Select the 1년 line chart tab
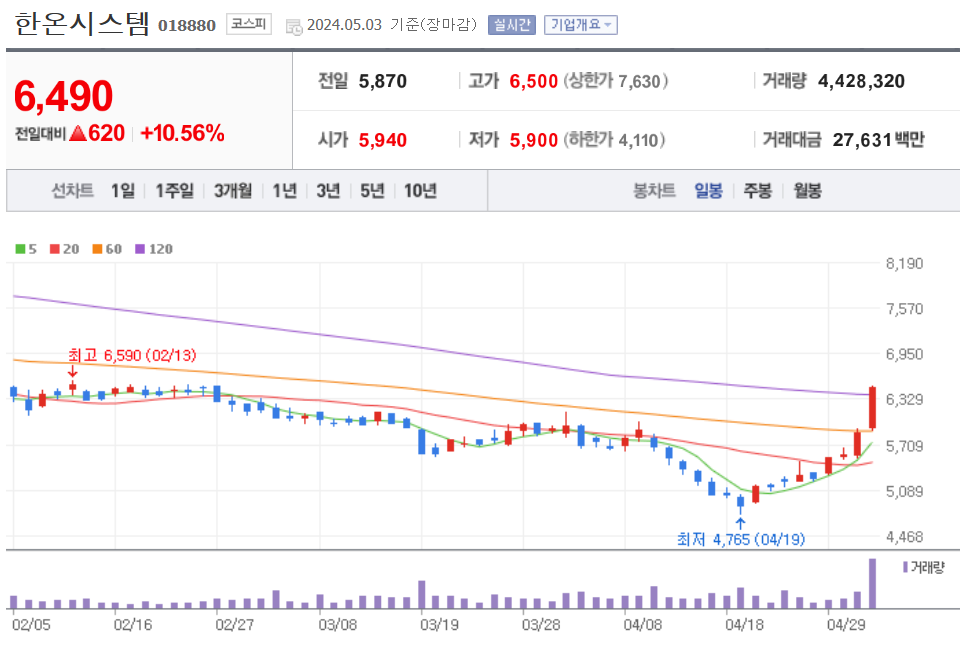Viewport: 960px width, 659px height. tap(284, 191)
